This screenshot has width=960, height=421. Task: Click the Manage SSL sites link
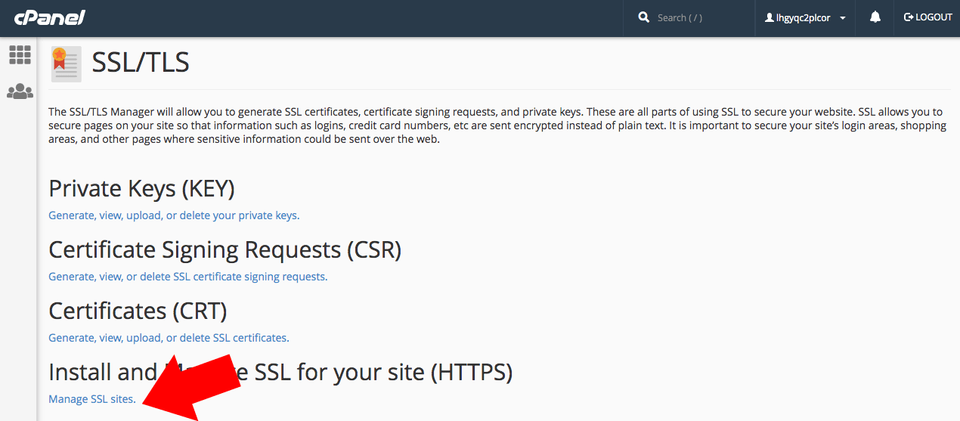[x=92, y=399]
